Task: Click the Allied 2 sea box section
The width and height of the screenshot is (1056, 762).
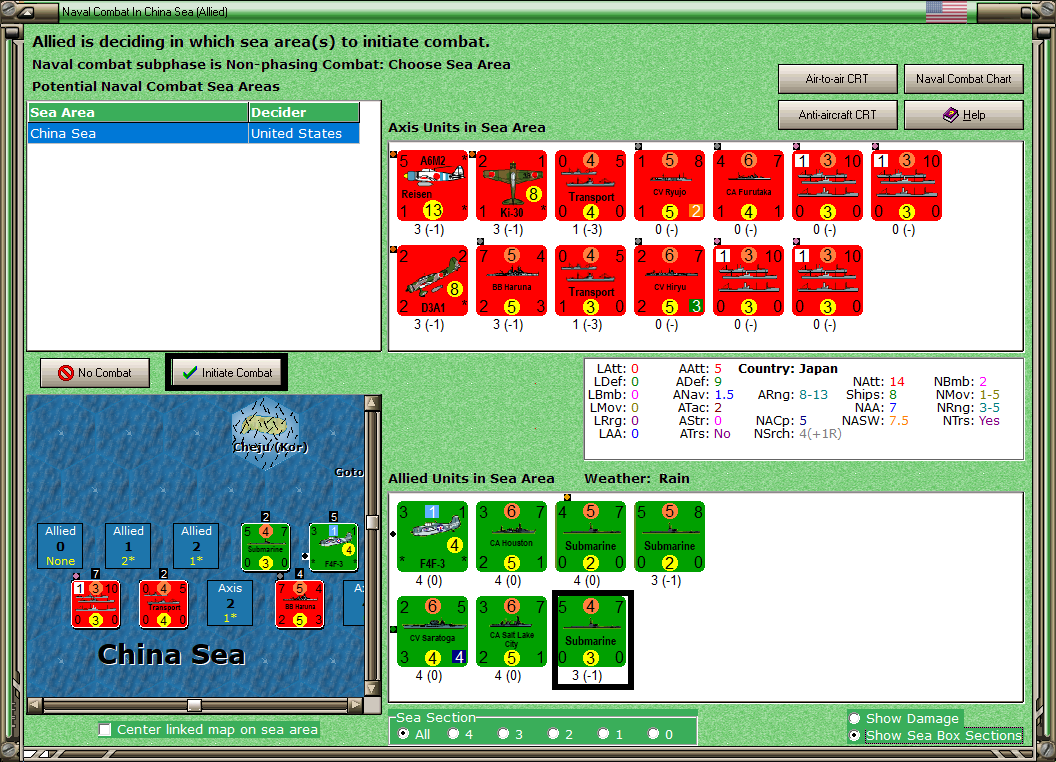Action: click(x=196, y=546)
